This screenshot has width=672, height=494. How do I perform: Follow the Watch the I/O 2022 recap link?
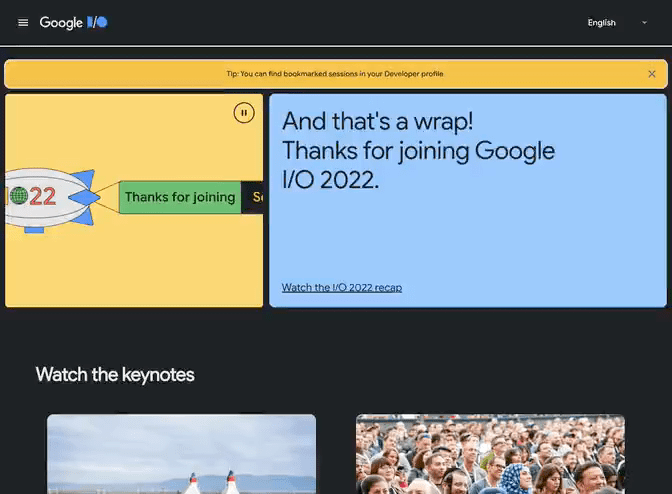click(342, 288)
